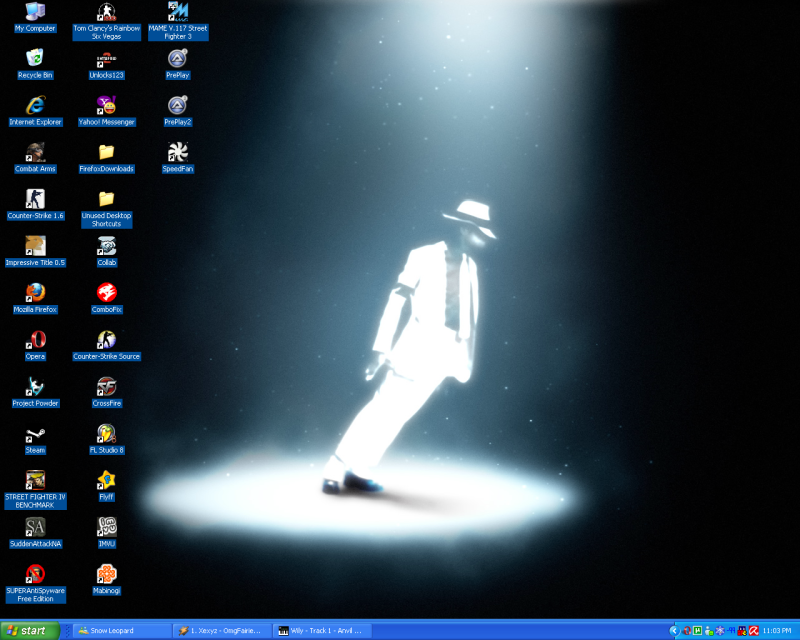Screen dimensions: 800x640
Task: Click the Opera icon in system tray
Action: (x=688, y=631)
